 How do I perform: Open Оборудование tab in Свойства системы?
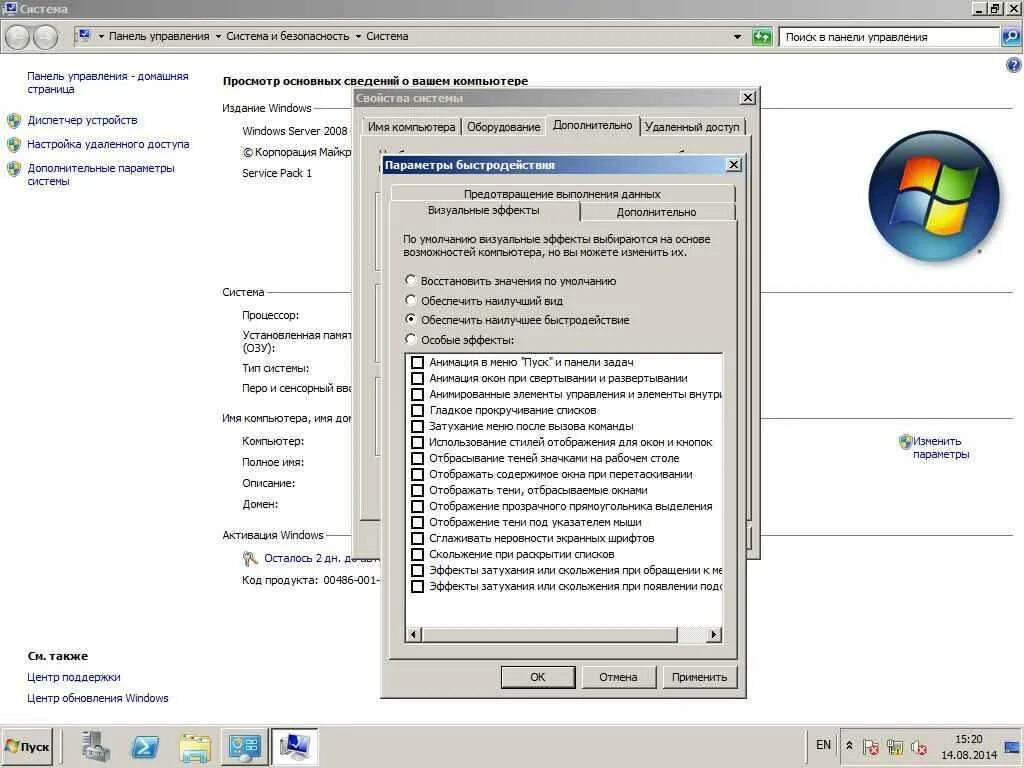coord(504,127)
